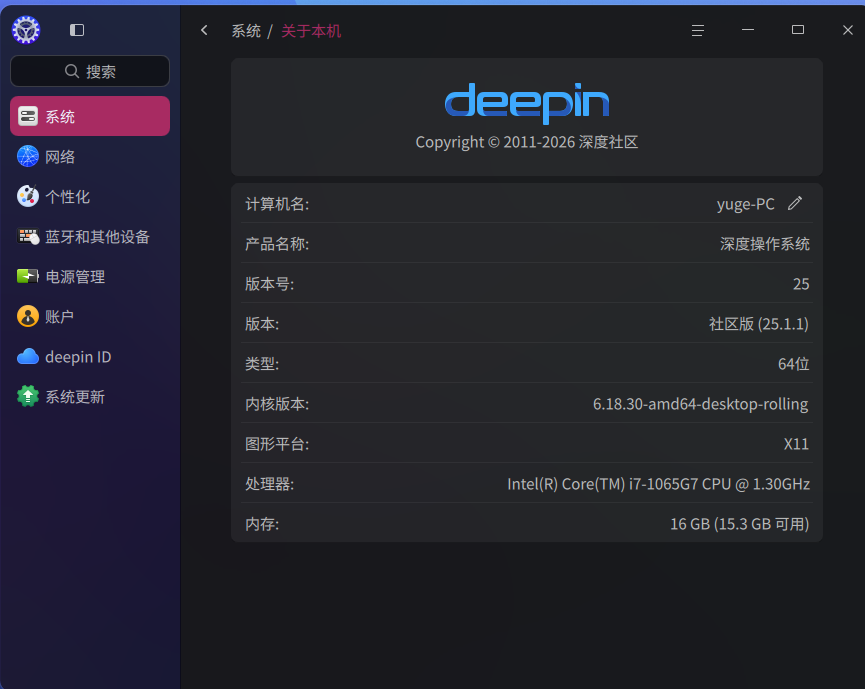The image size is (865, 689).
Task: Click the 网络 globe icon
Action: [28, 157]
